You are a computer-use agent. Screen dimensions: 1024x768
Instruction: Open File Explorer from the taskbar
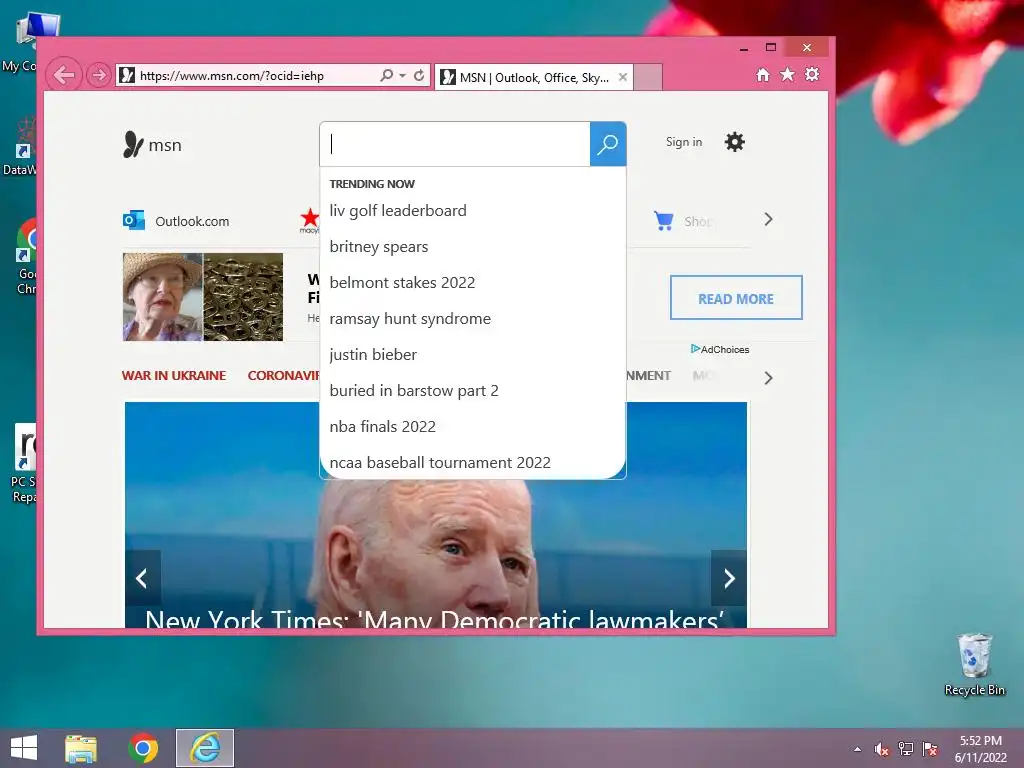coord(81,748)
